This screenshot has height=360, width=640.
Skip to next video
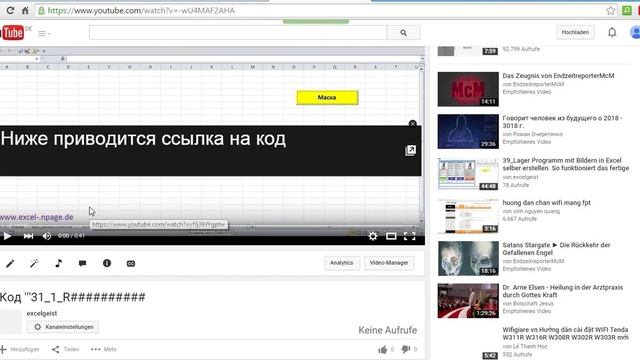pos(28,236)
